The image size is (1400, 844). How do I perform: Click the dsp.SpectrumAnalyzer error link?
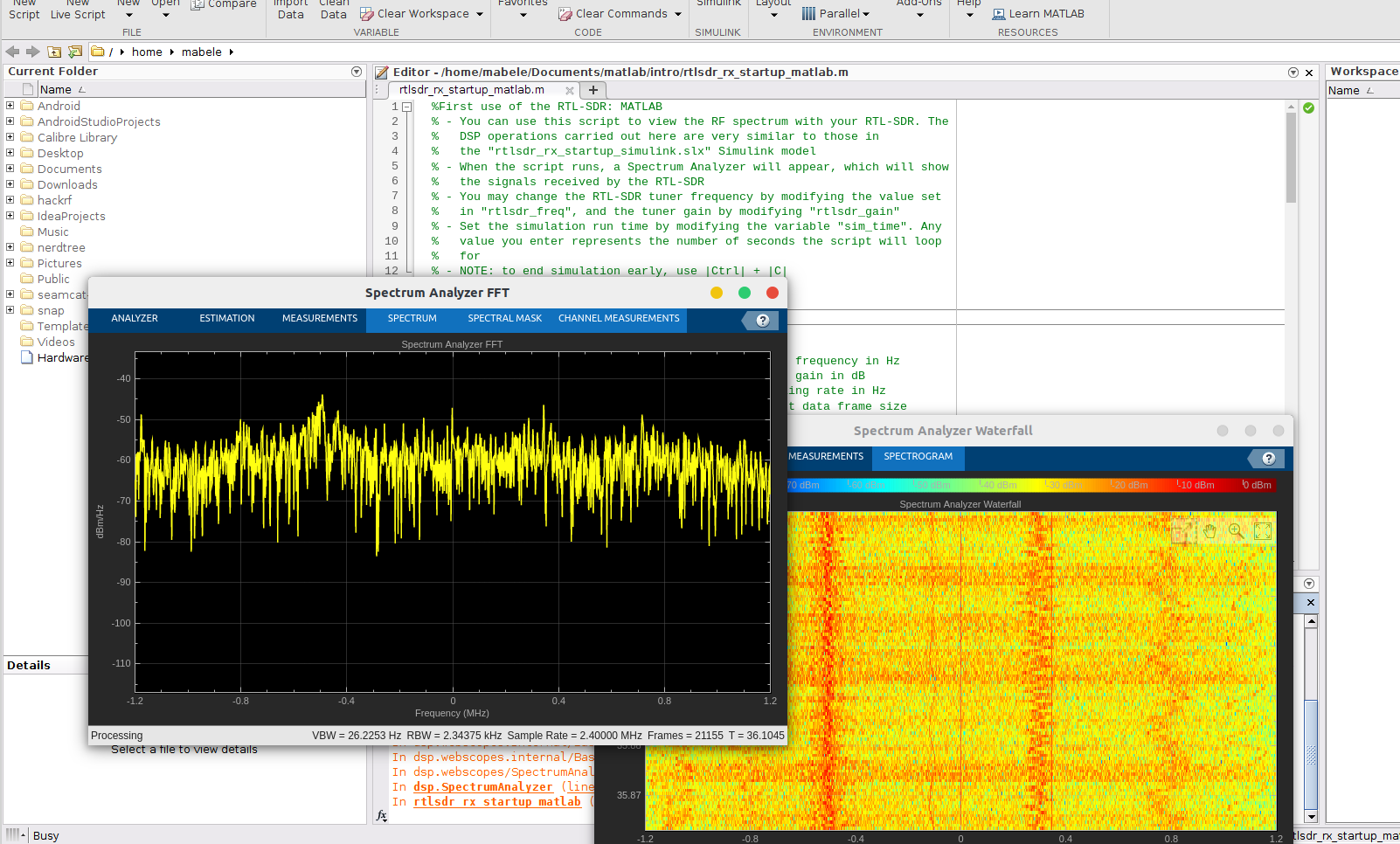[483, 787]
